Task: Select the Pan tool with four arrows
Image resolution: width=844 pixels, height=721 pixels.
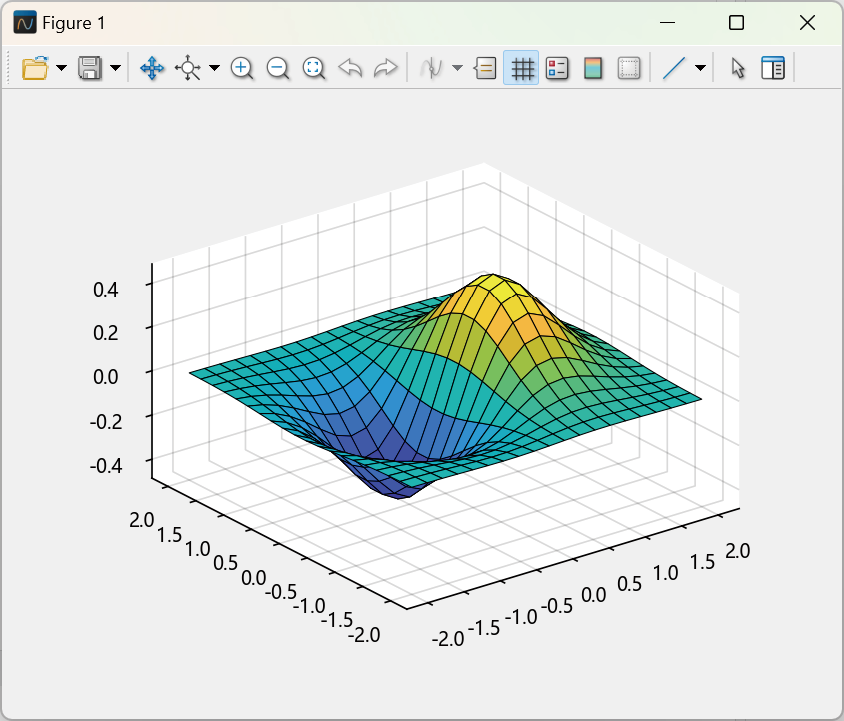Action: click(x=152, y=68)
